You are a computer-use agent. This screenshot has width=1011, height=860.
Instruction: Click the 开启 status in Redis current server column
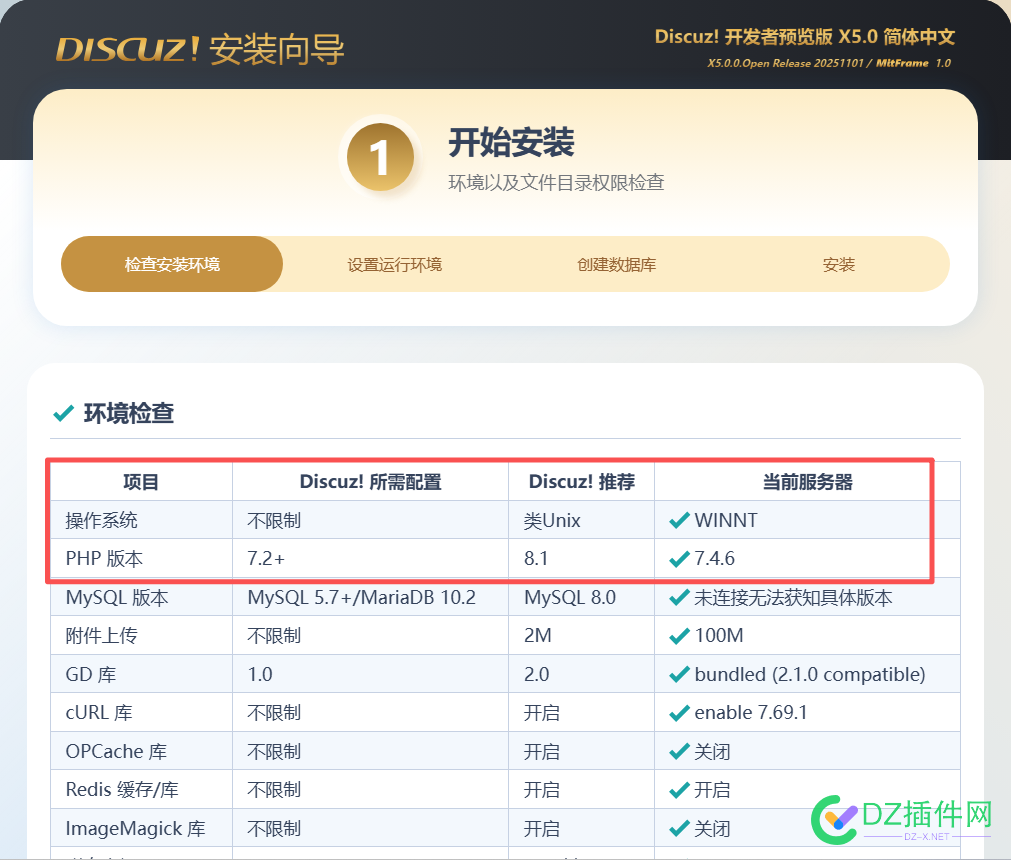coord(712,790)
